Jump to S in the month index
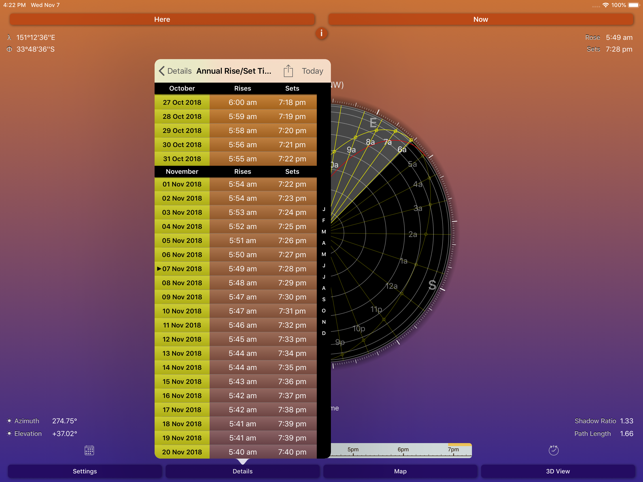This screenshot has height=482, width=643. 324,299
